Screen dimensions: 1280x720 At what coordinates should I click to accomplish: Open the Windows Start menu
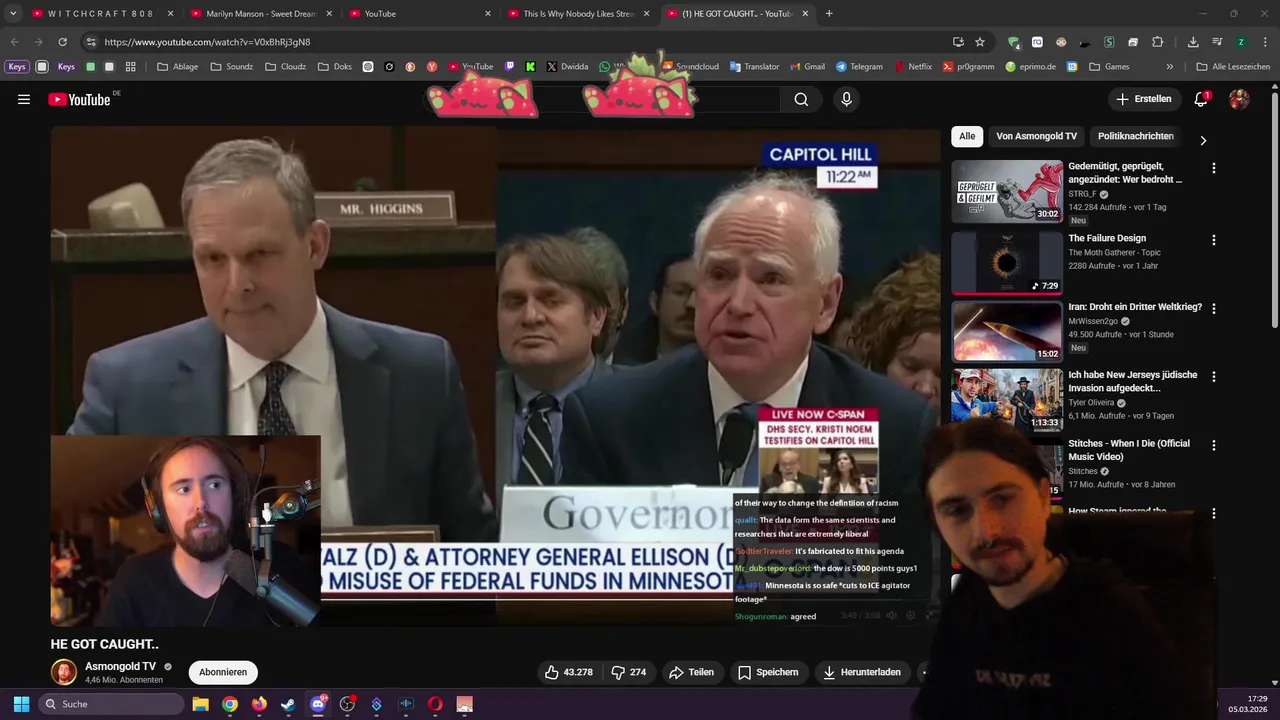(x=21, y=704)
